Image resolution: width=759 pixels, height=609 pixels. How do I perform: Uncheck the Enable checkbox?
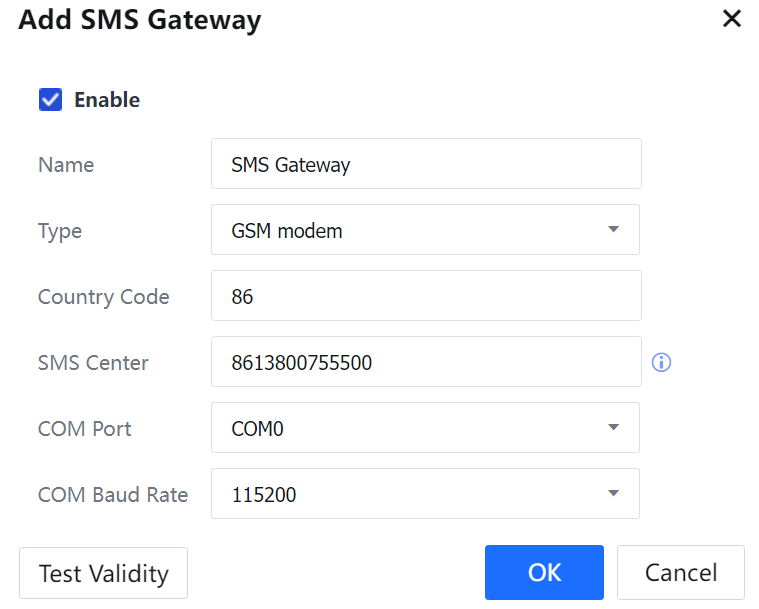click(50, 100)
